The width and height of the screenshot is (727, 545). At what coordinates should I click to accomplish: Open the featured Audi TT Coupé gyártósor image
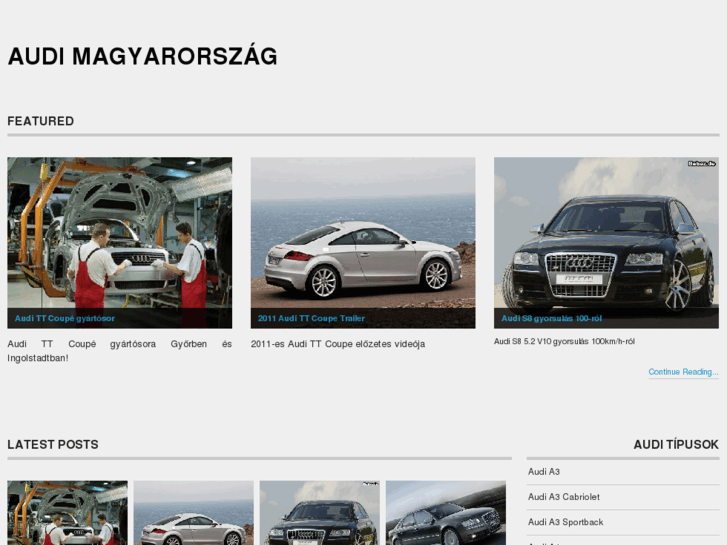(x=120, y=243)
